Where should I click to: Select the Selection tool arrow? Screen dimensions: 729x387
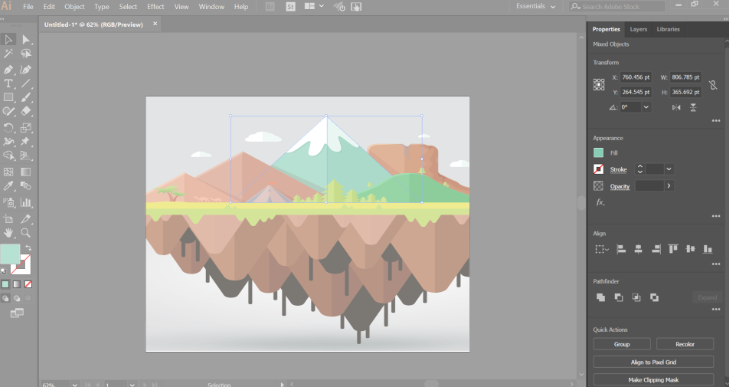[8, 40]
